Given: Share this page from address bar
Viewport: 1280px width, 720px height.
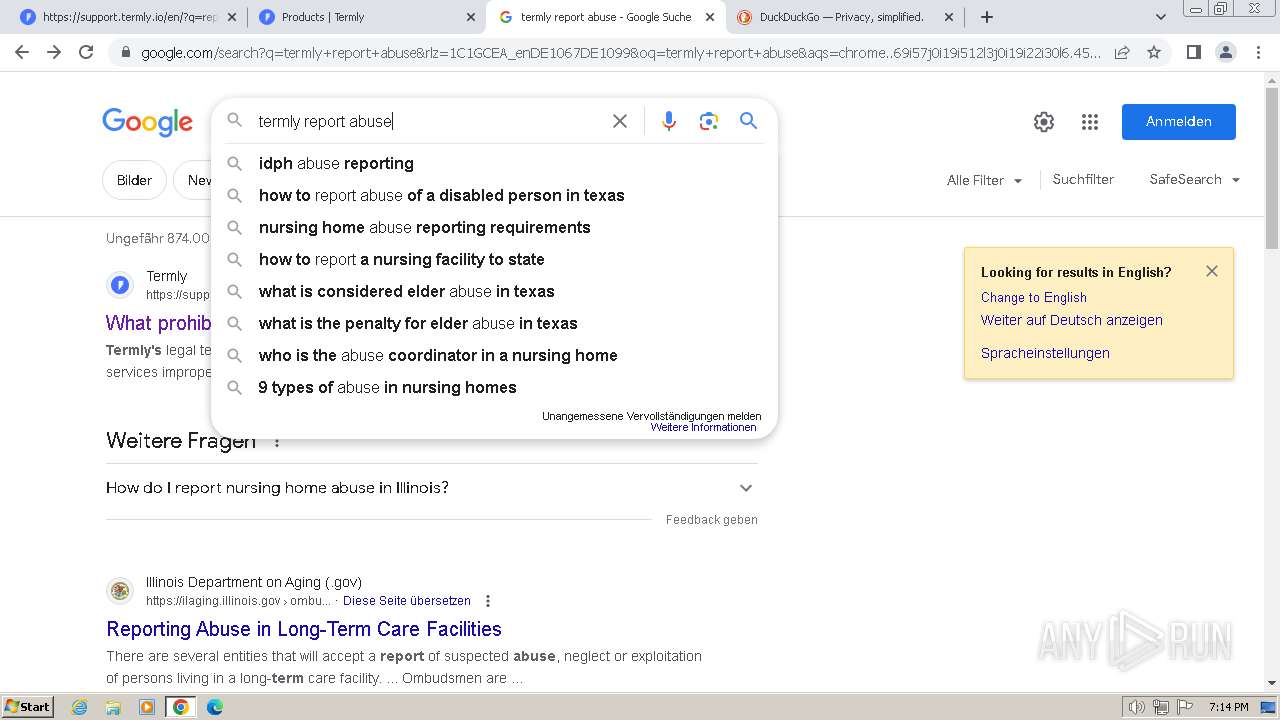Looking at the screenshot, I should point(1122,52).
